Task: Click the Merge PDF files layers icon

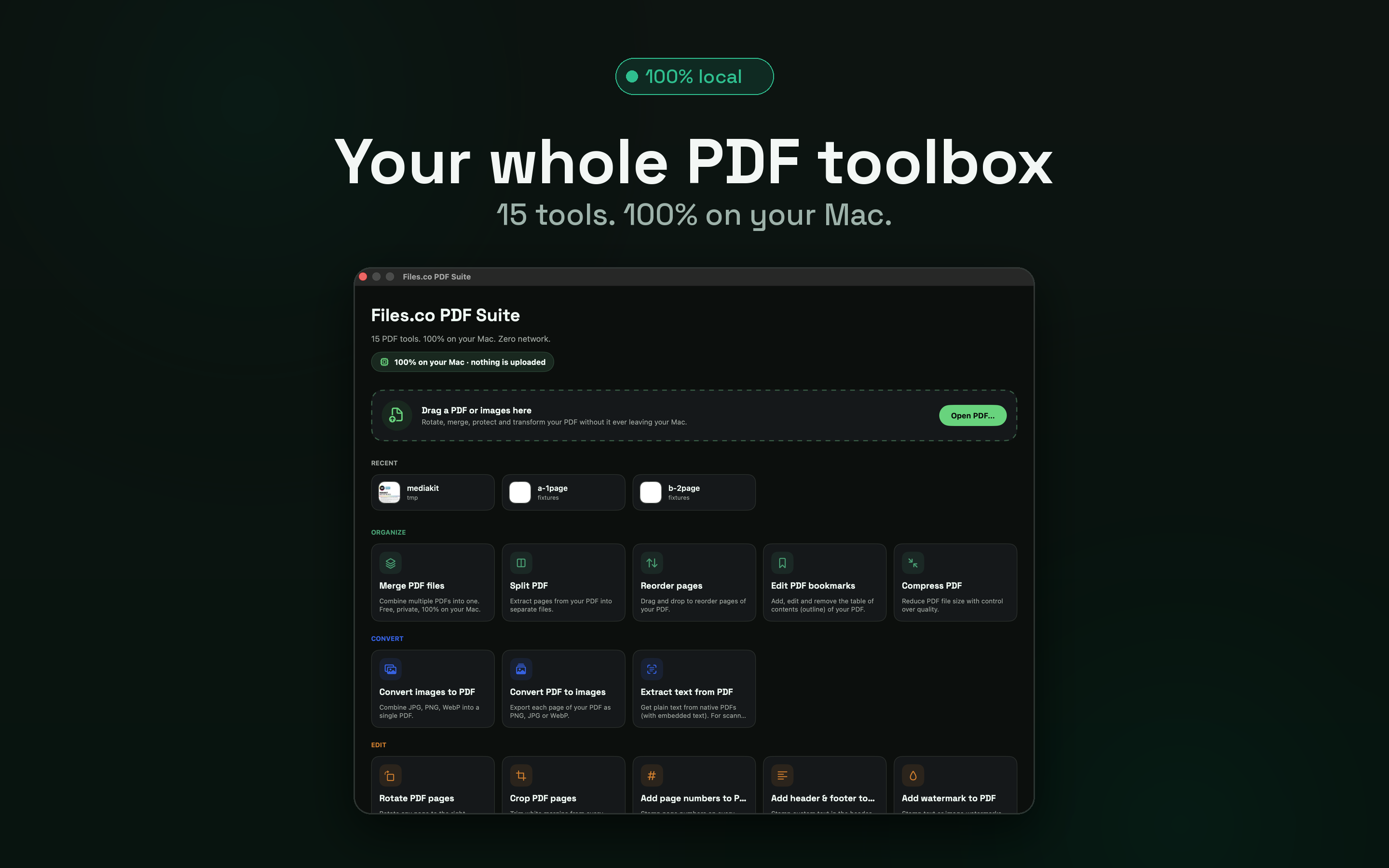Action: point(390,563)
